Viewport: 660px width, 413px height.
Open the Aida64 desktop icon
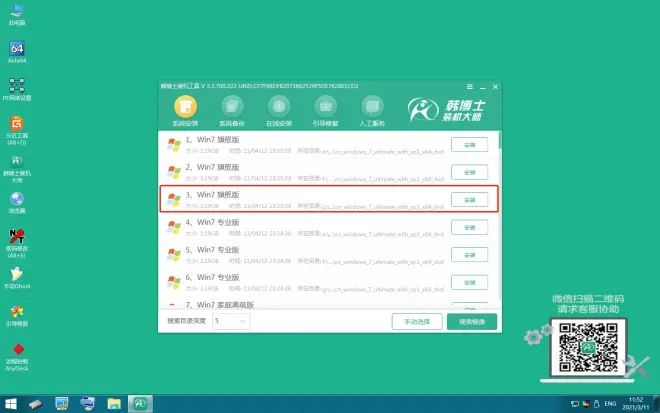coord(17,52)
